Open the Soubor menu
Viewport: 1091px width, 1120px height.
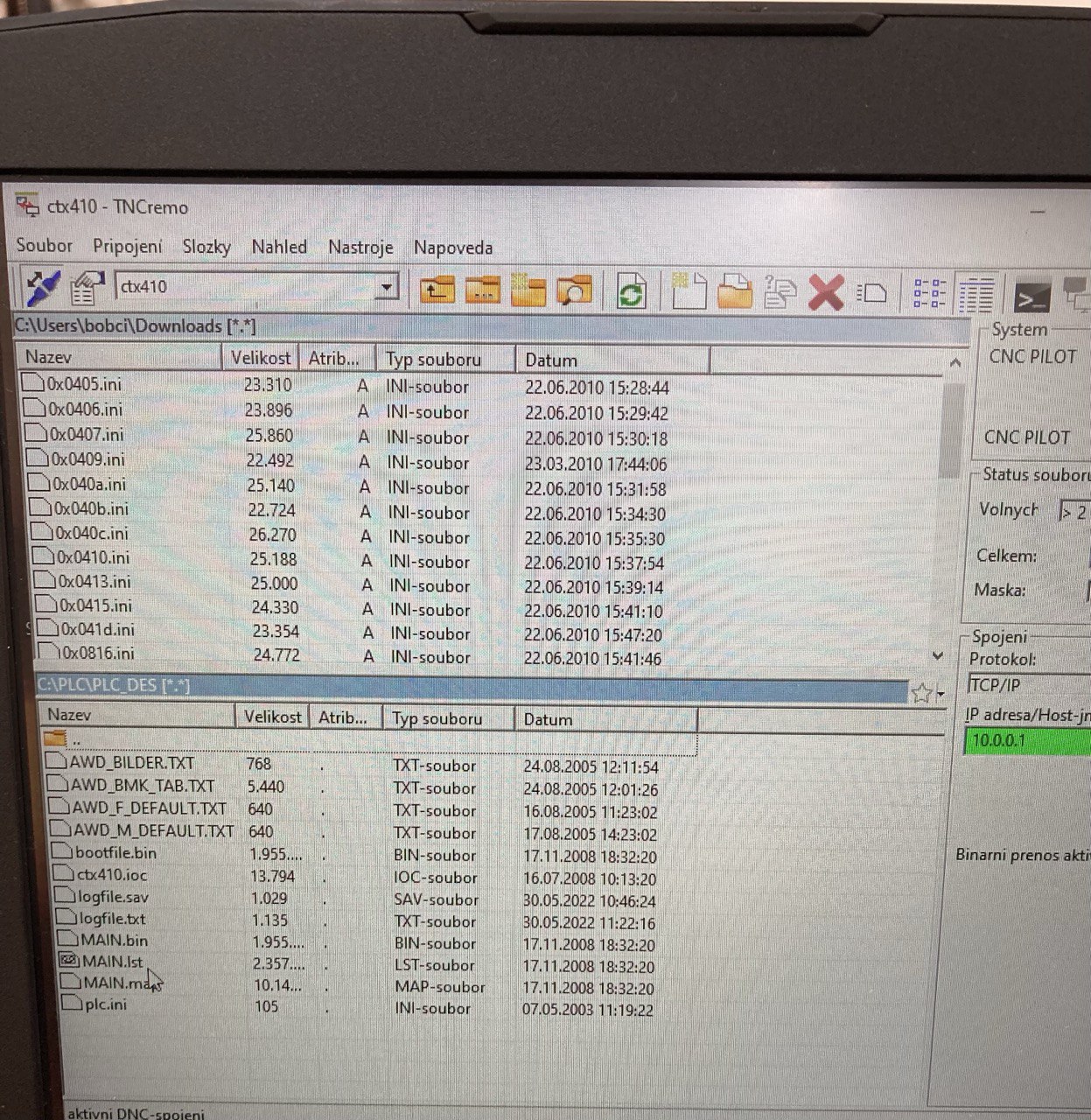click(x=44, y=246)
